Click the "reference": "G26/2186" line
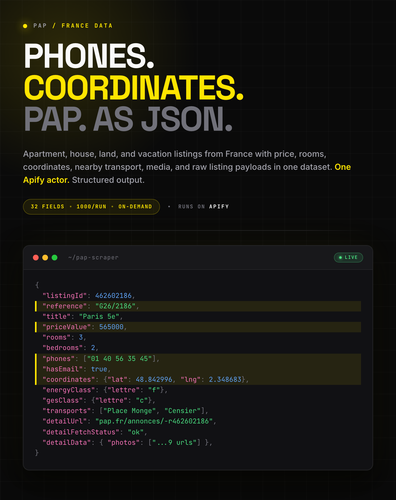Viewport: 396px width, 500px height. click(x=198, y=306)
